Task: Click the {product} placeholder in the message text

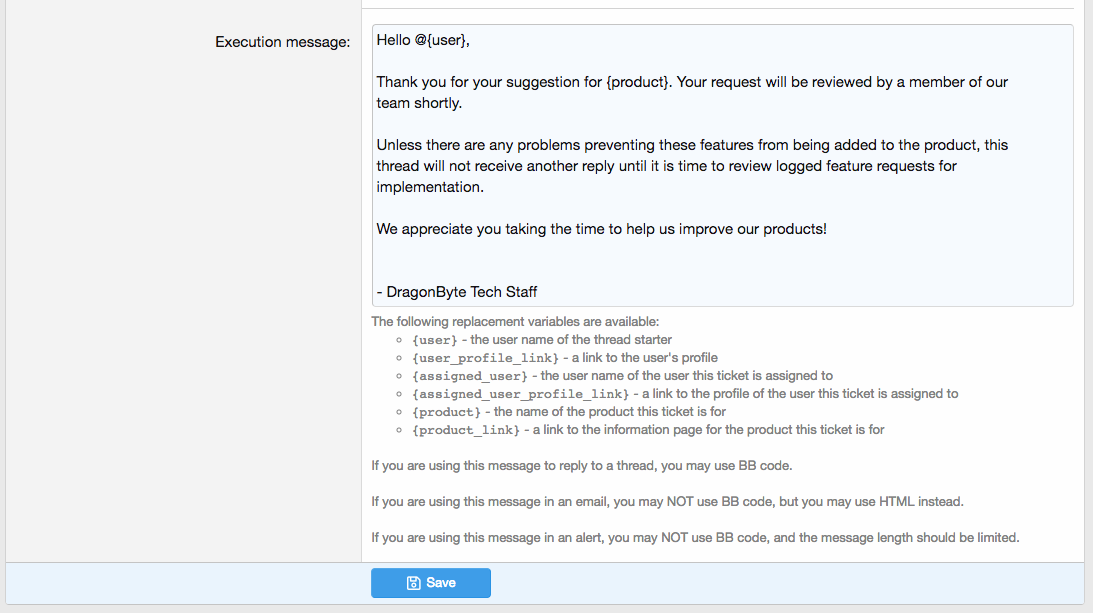Action: [637, 82]
